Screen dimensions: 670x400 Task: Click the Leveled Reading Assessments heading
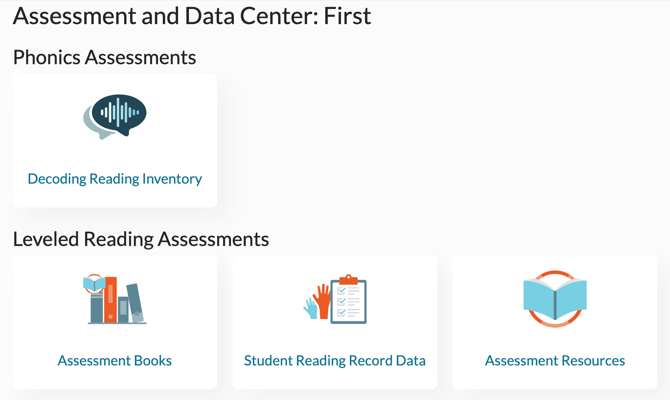tap(141, 239)
